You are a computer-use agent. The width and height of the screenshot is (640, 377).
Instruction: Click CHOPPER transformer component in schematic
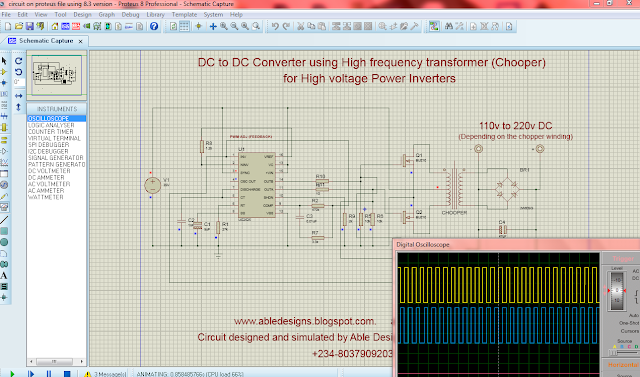click(454, 188)
